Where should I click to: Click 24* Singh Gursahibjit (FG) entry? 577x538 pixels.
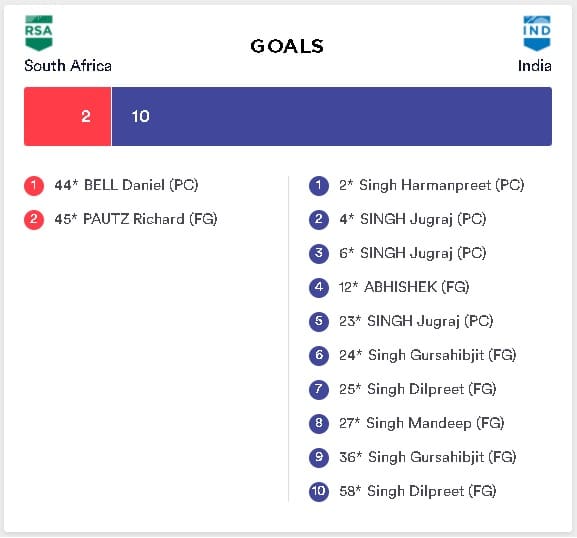click(x=428, y=355)
